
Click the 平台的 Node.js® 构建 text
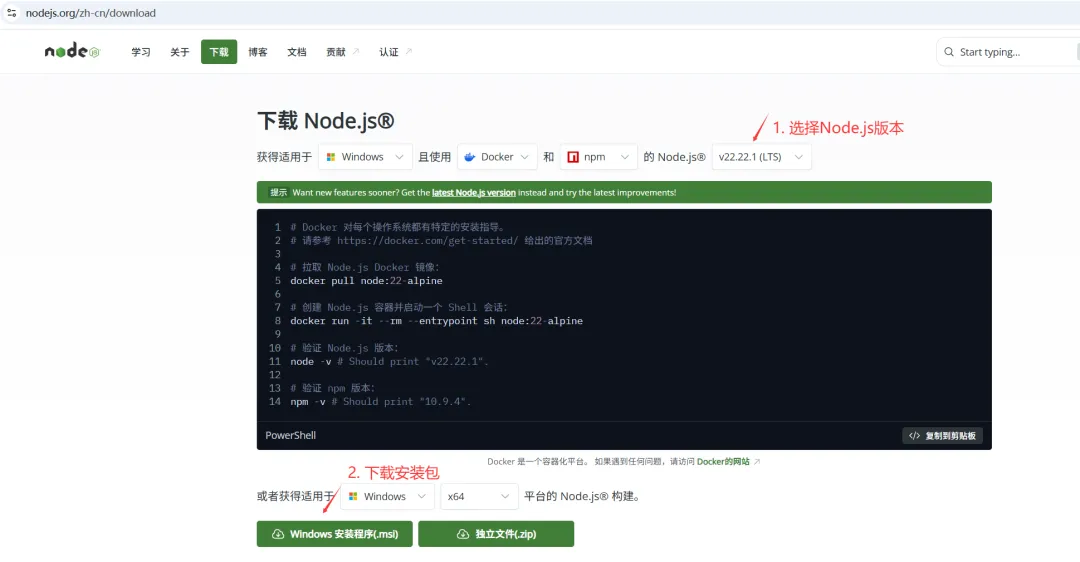click(584, 496)
